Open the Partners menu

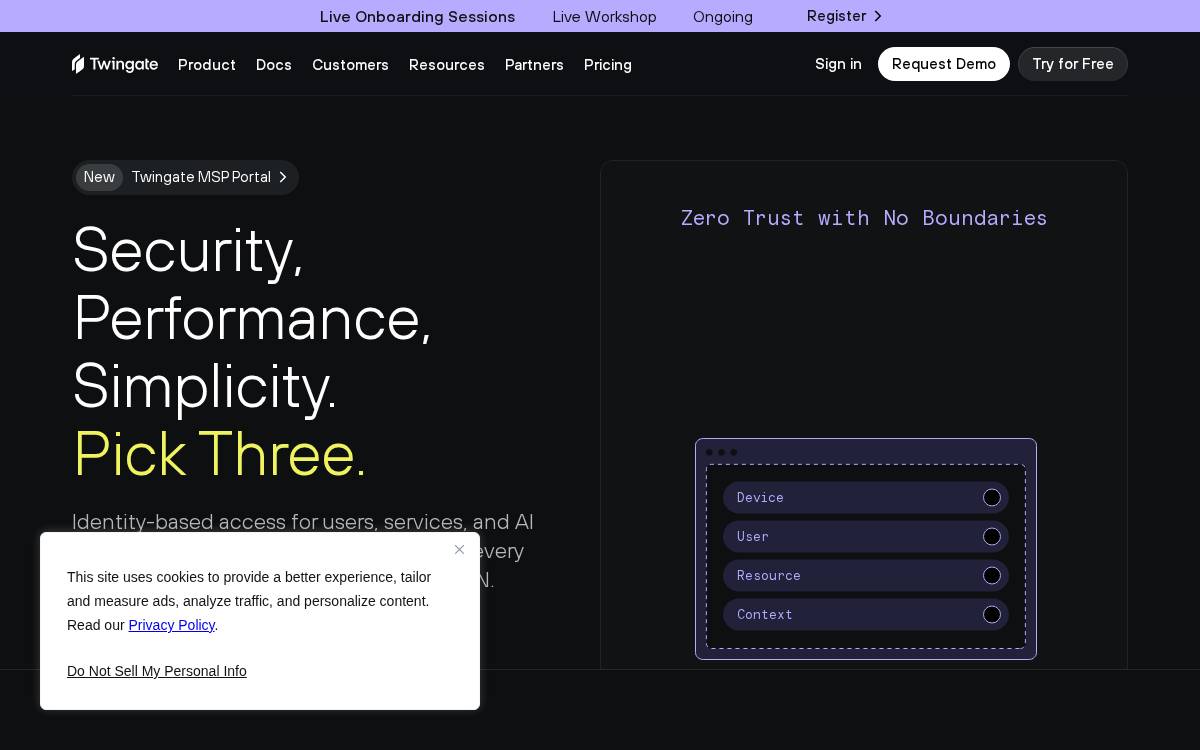[534, 64]
